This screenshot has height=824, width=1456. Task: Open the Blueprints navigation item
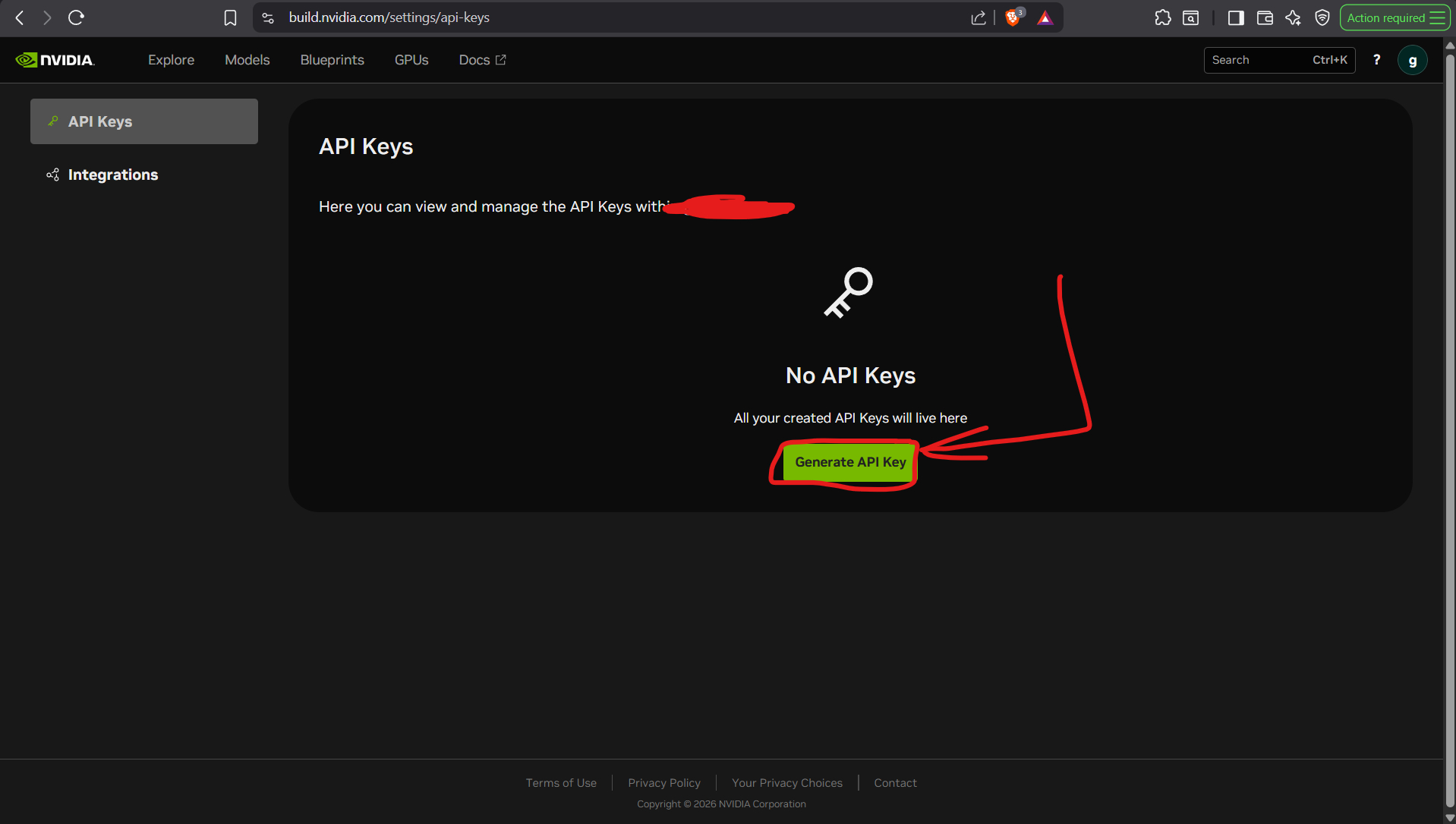tap(332, 60)
